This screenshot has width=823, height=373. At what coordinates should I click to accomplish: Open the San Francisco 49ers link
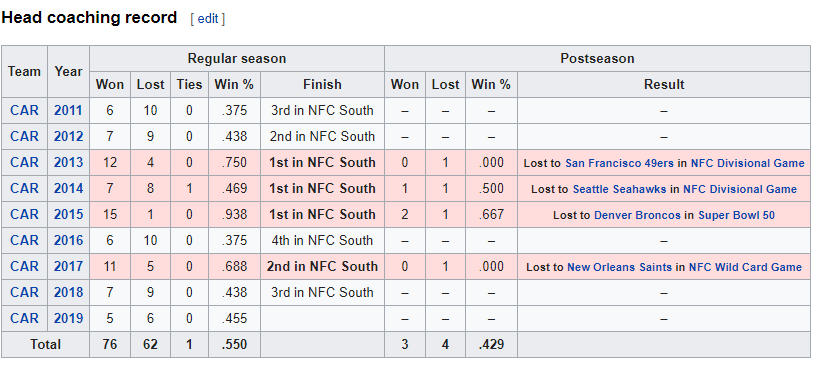619,163
